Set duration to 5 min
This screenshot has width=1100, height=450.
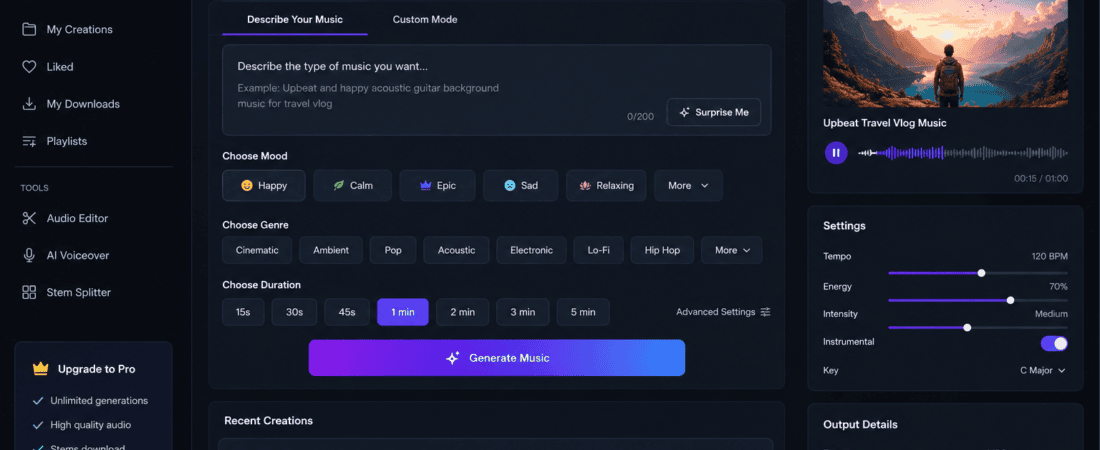pyautogui.click(x=583, y=312)
